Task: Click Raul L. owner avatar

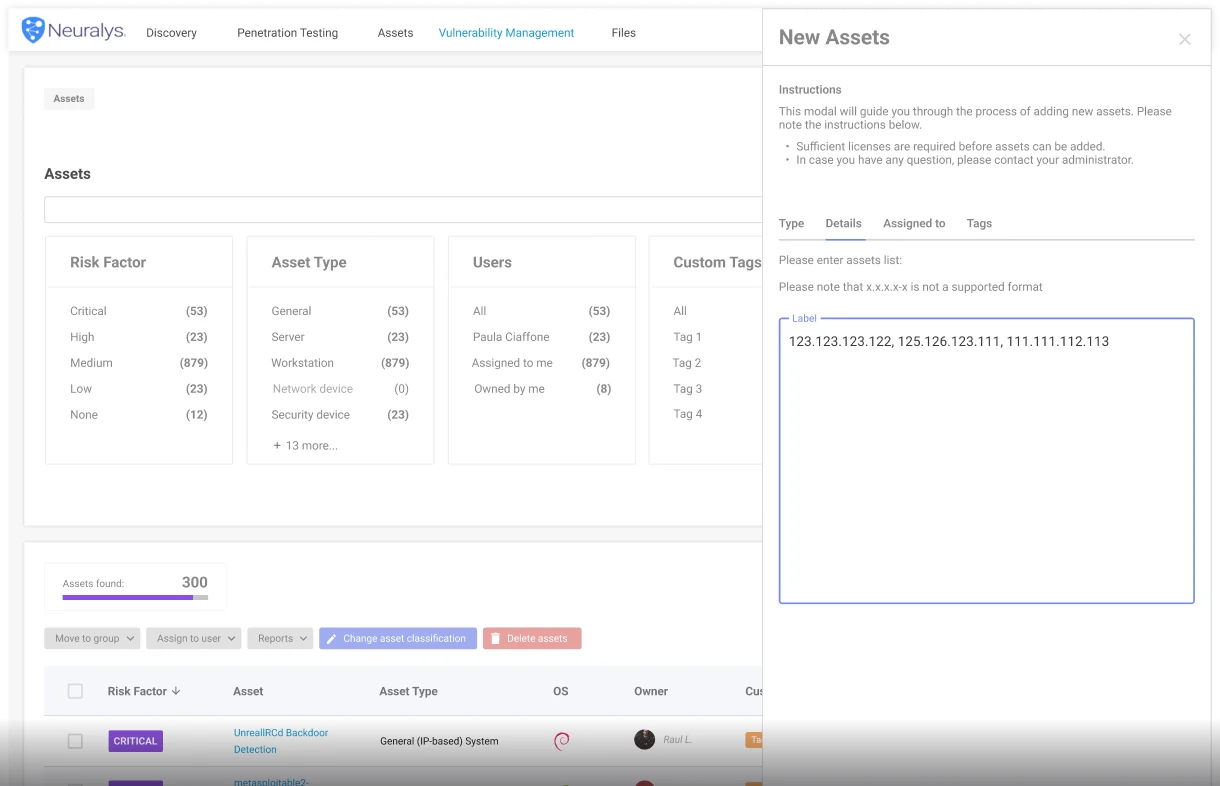Action: (x=645, y=739)
